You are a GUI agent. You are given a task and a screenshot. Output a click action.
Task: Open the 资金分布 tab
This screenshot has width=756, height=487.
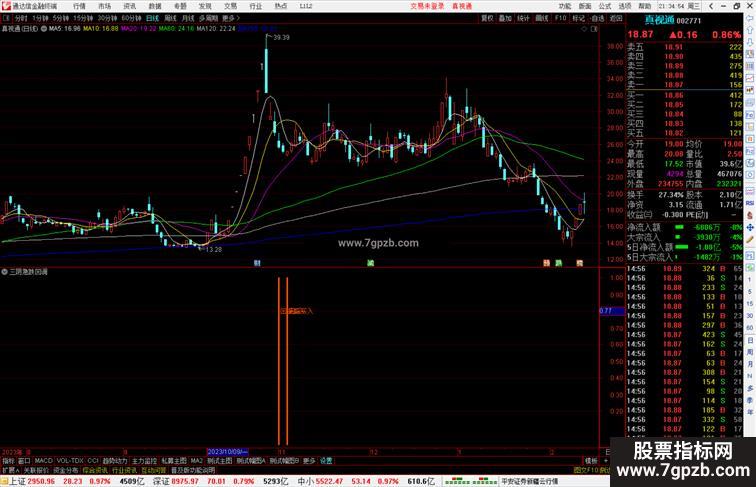point(66,470)
